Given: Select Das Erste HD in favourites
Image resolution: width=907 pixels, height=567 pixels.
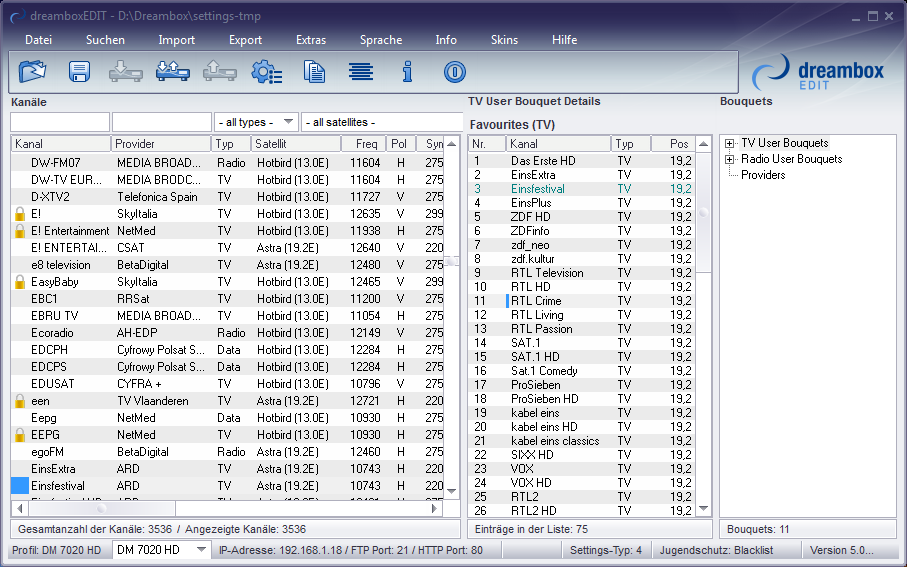Looking at the screenshot, I should (581, 161).
